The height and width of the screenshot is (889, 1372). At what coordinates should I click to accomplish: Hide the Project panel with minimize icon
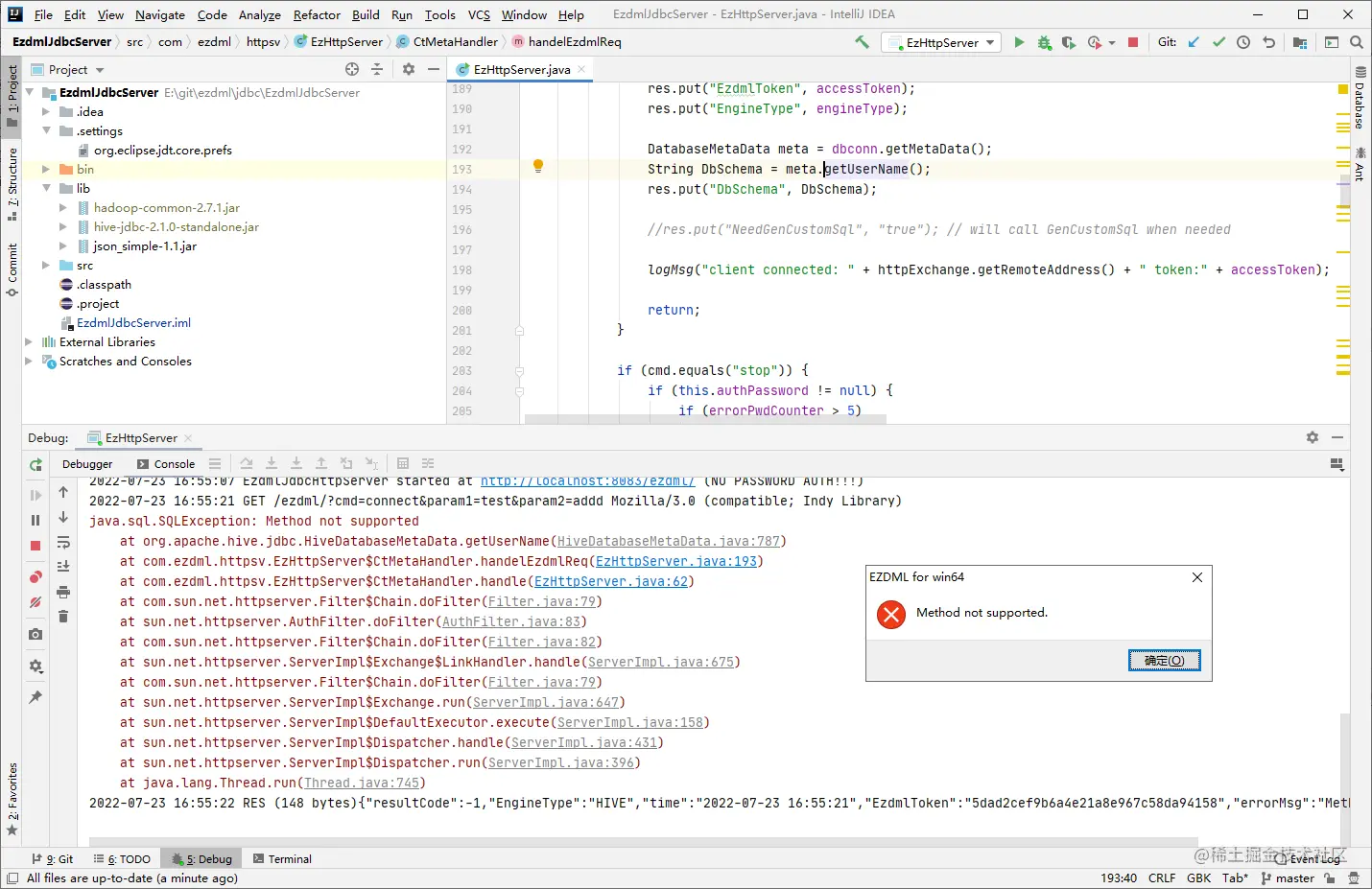point(434,69)
